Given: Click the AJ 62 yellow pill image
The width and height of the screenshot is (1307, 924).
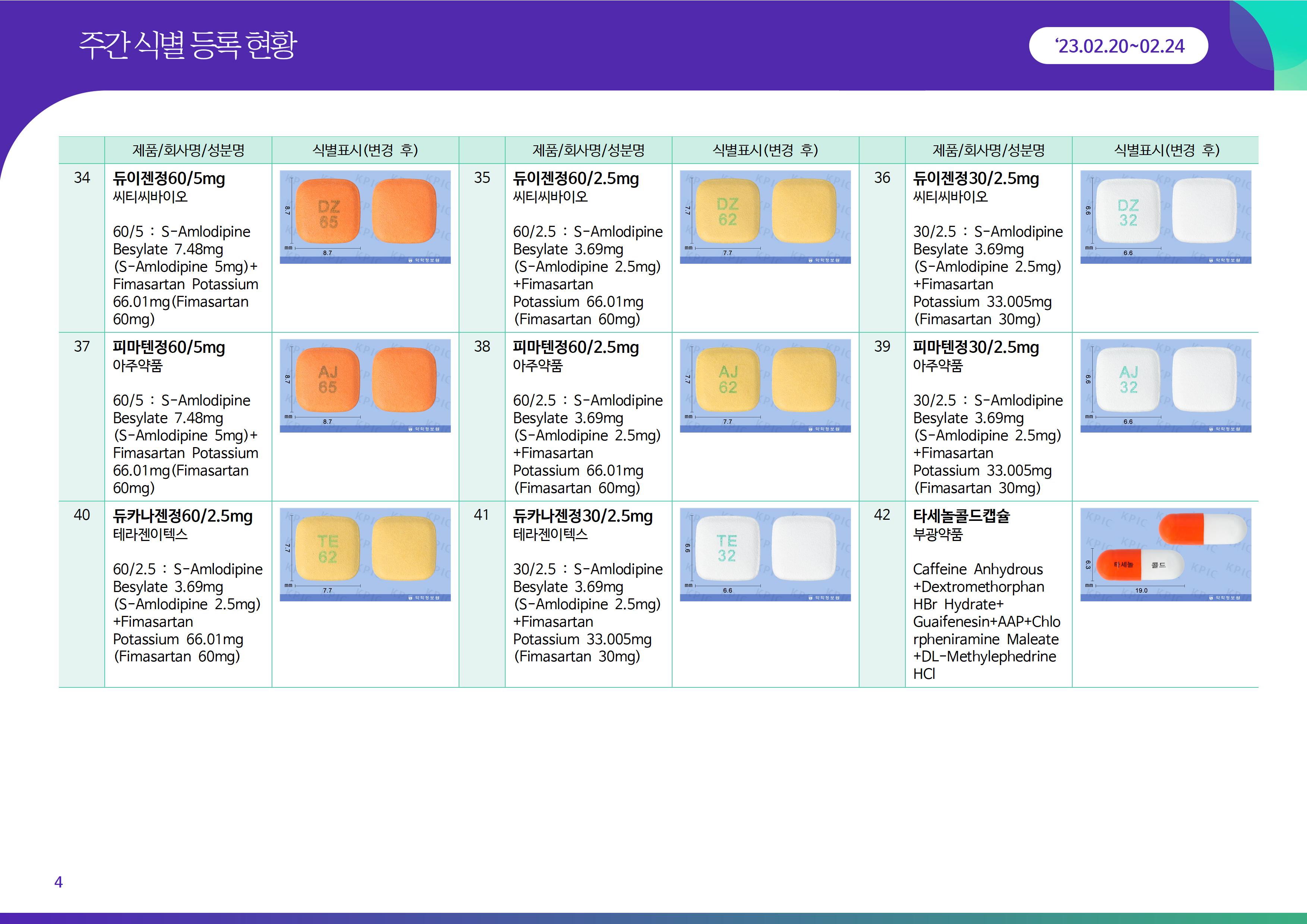Looking at the screenshot, I should 765,385.
